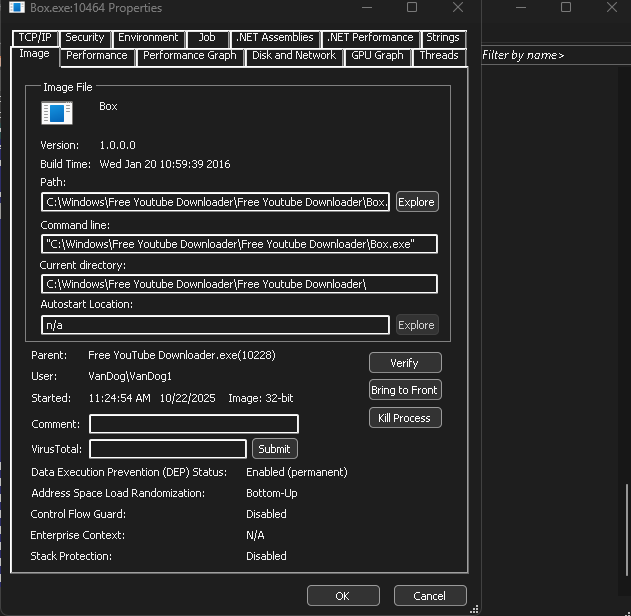631x616 pixels.
Task: Click Bring to Front button
Action: click(405, 390)
